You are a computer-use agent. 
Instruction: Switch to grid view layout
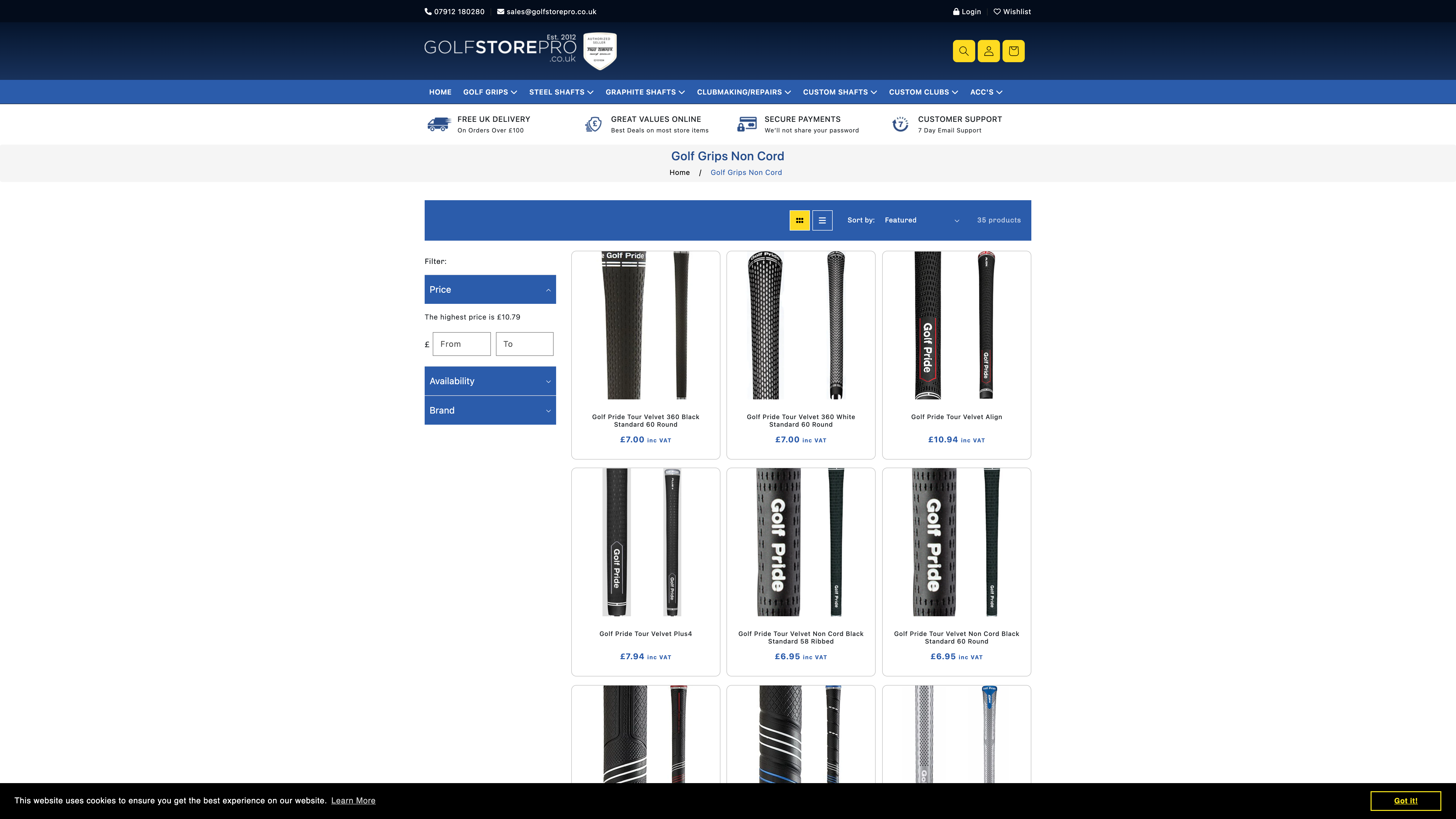799,220
